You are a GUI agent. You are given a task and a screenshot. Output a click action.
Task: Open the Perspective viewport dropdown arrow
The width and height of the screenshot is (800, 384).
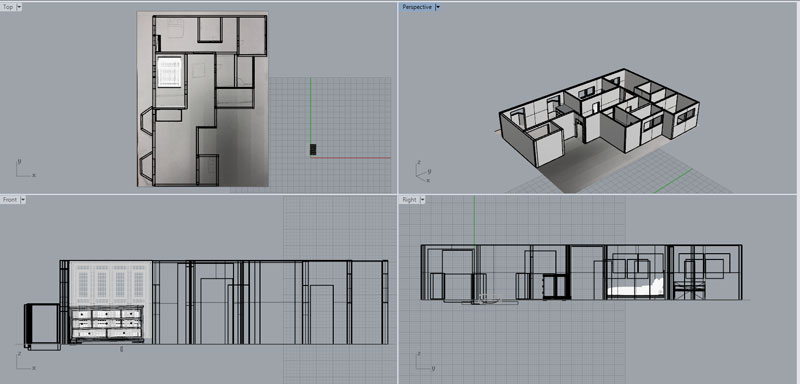pos(438,7)
